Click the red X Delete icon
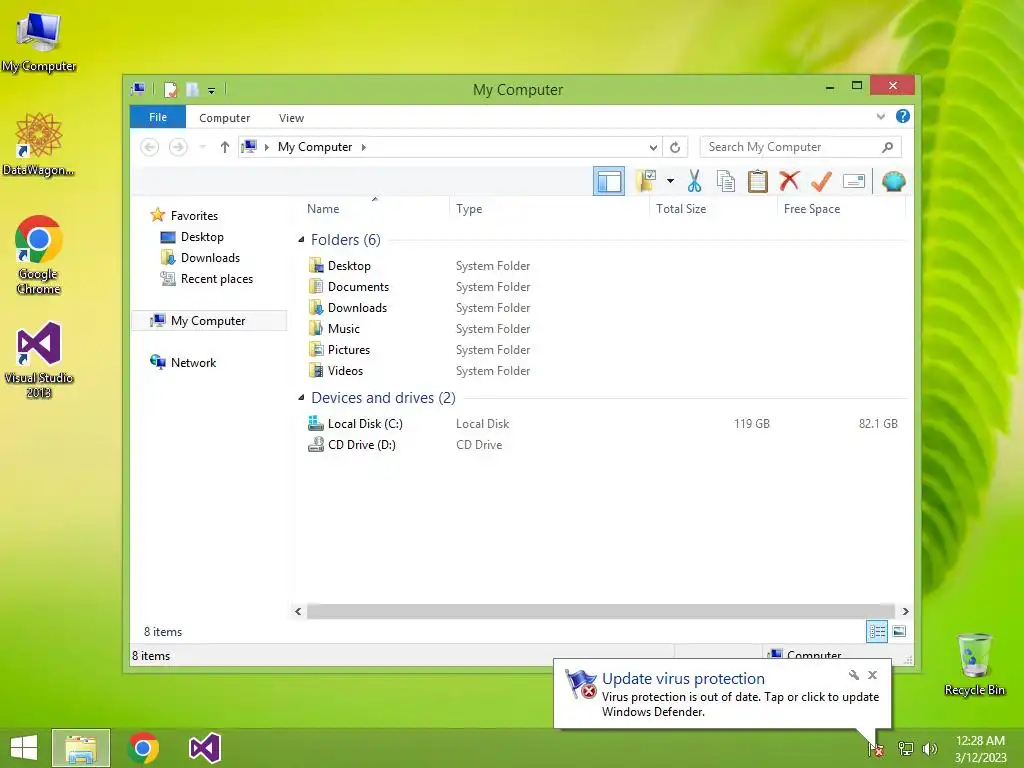The height and width of the screenshot is (768, 1024). click(789, 181)
